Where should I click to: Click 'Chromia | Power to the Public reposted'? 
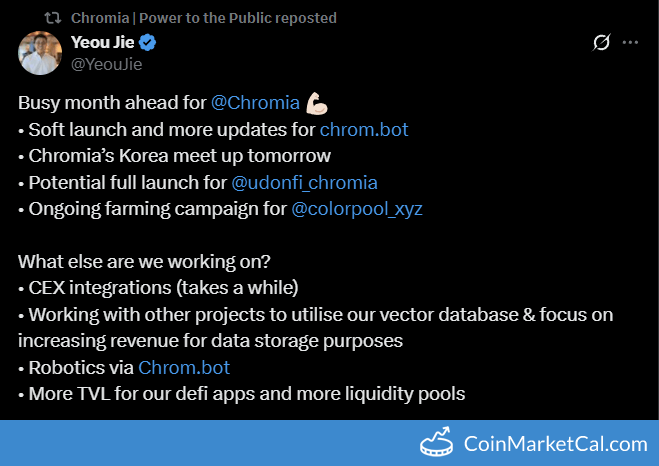click(x=203, y=18)
